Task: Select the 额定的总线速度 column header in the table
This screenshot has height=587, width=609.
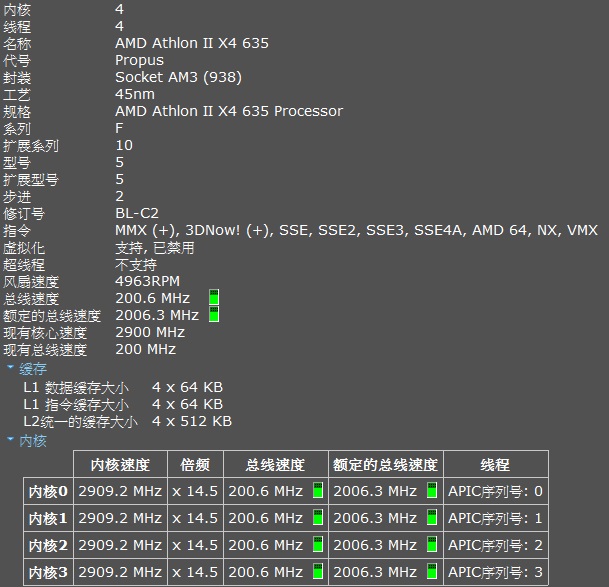Action: tap(386, 464)
